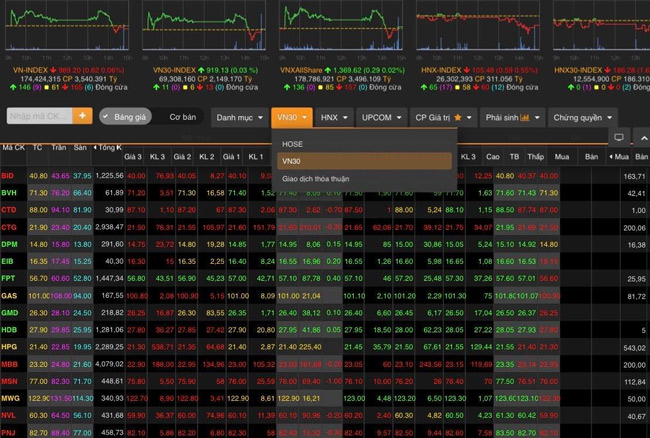
Task: Click the orange plus button beside search box
Action: coord(82,116)
